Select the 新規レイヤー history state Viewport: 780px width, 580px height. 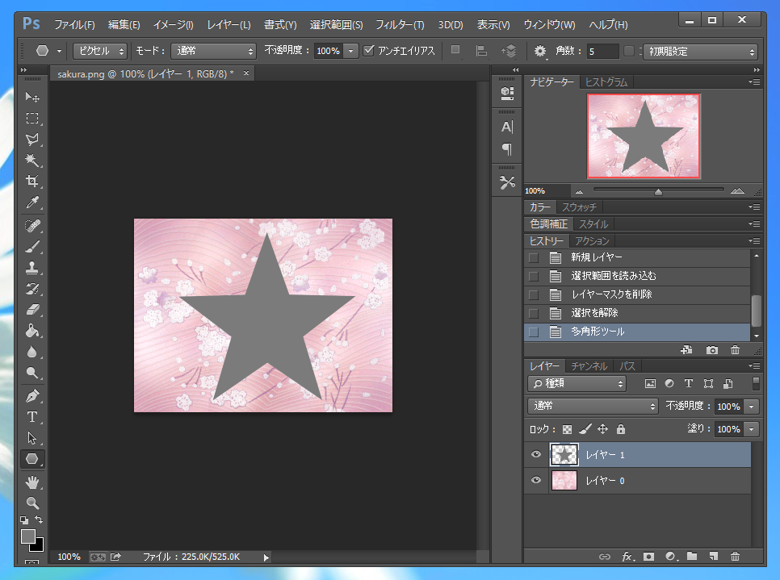point(596,257)
